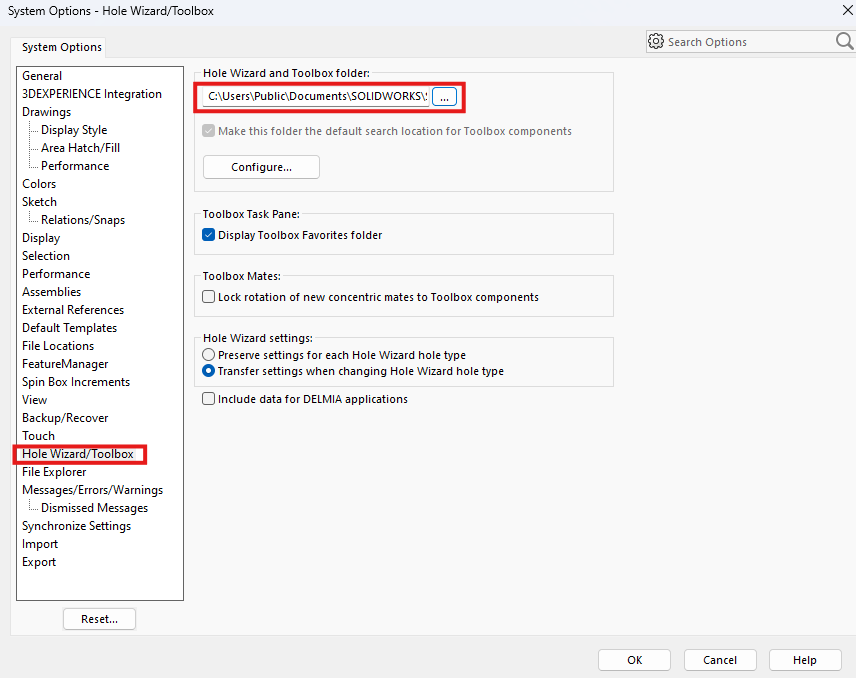Image resolution: width=856 pixels, height=678 pixels.
Task: Open Synchronize Settings options
Action: (x=76, y=526)
